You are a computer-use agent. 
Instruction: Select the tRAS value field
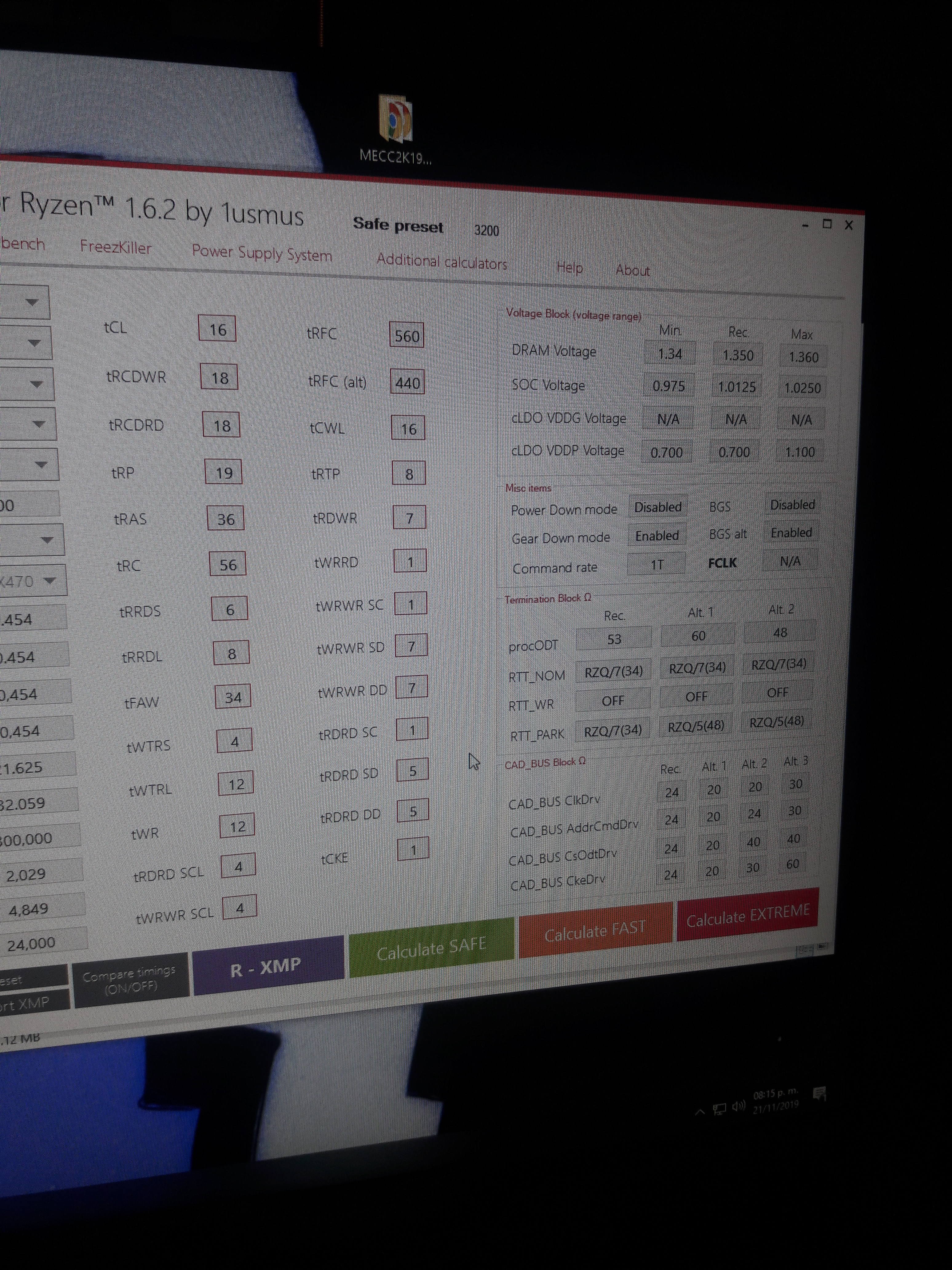225,518
